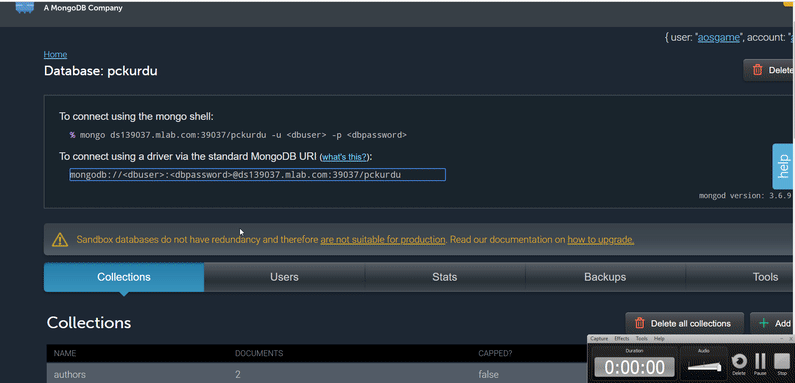Click the mongod version: 3.6.9 text
This screenshot has width=795, height=383.
coord(745,195)
